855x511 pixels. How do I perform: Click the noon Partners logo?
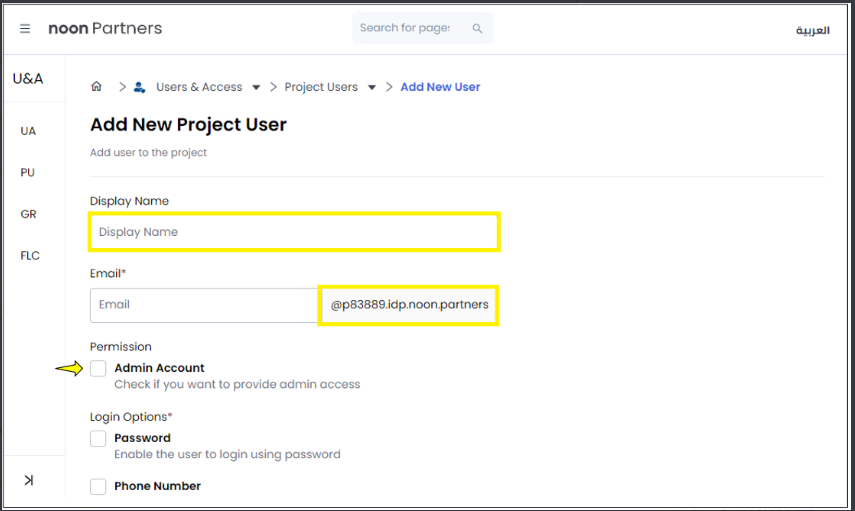105,29
